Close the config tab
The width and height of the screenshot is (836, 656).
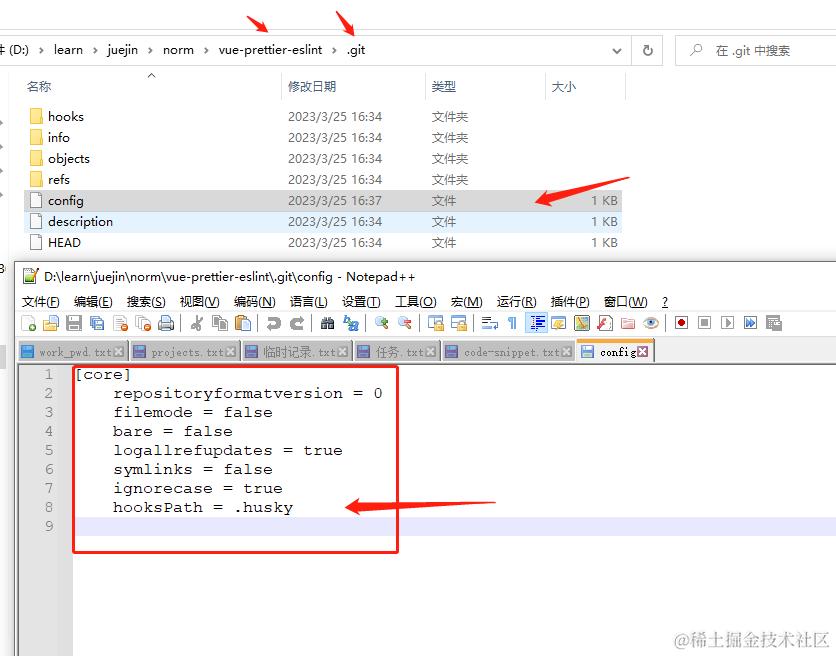click(642, 352)
